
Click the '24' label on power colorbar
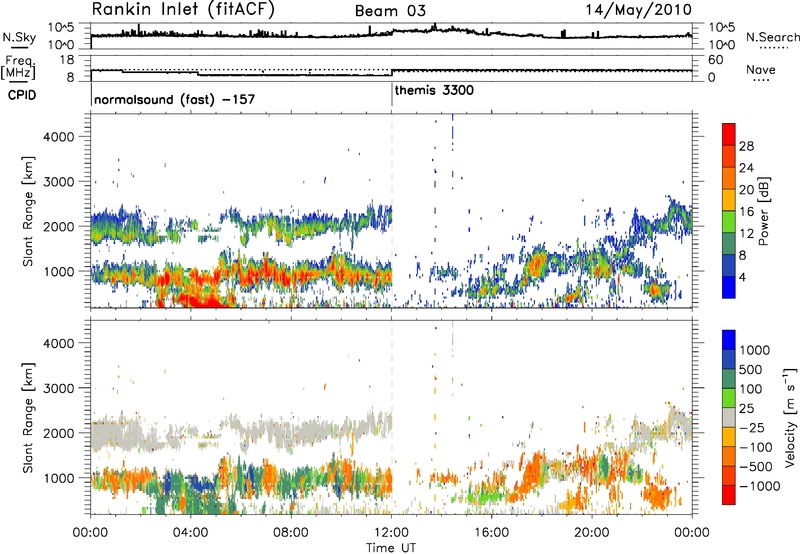746,168
